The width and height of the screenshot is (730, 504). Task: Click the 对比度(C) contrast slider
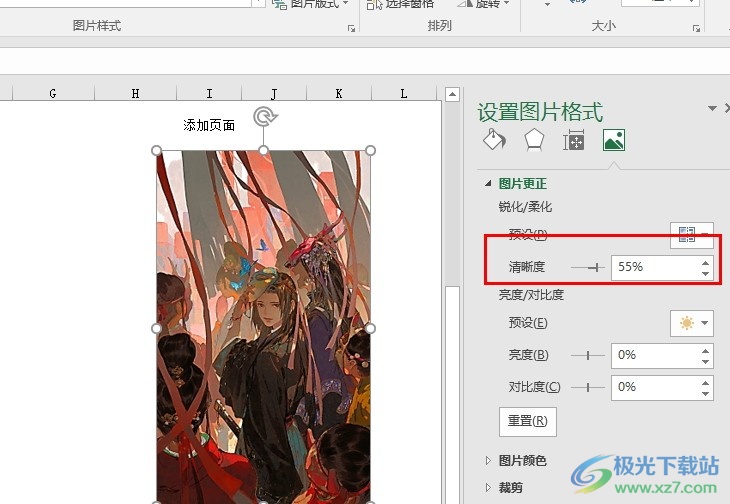[x=588, y=387]
